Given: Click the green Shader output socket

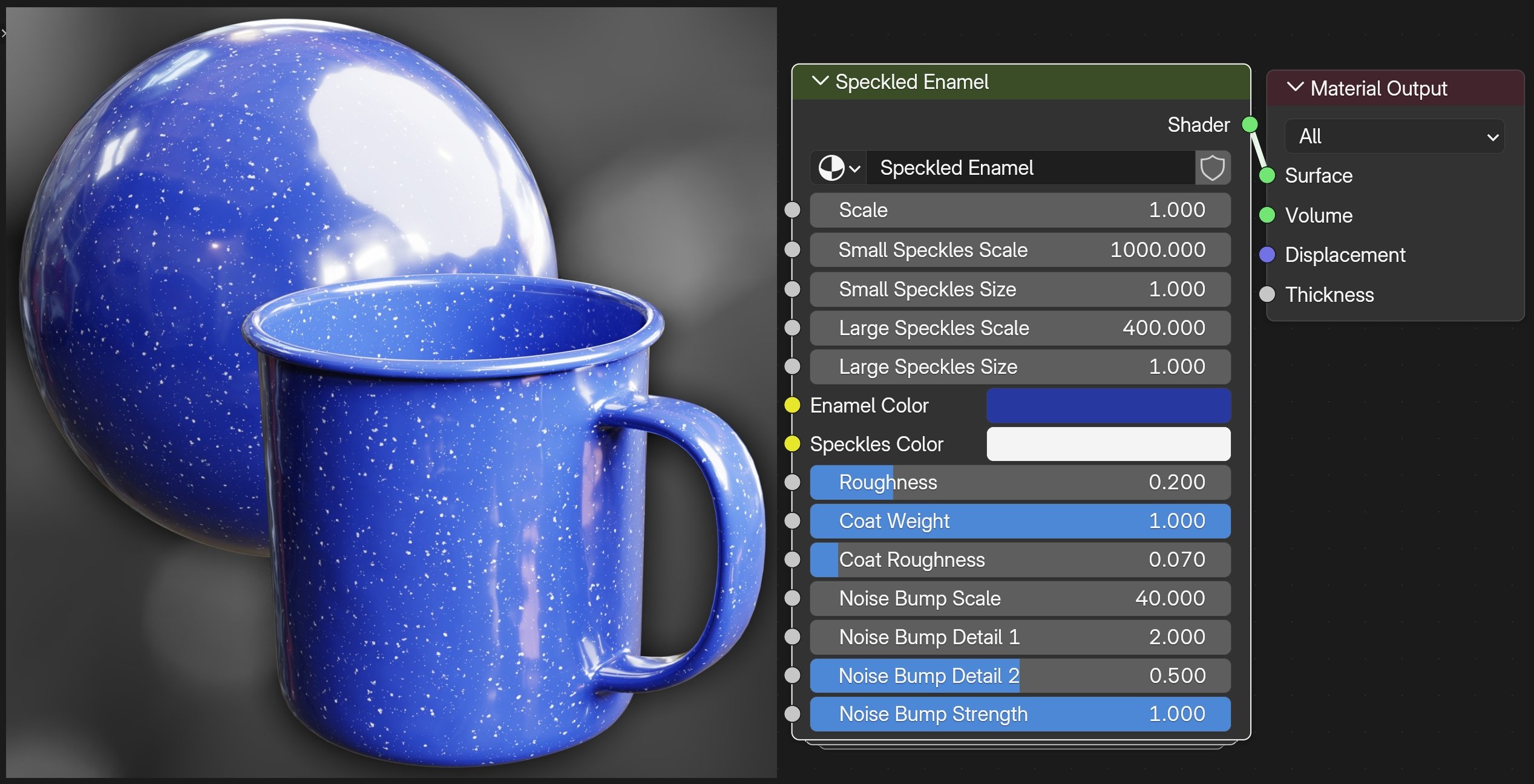Looking at the screenshot, I should click(1249, 125).
